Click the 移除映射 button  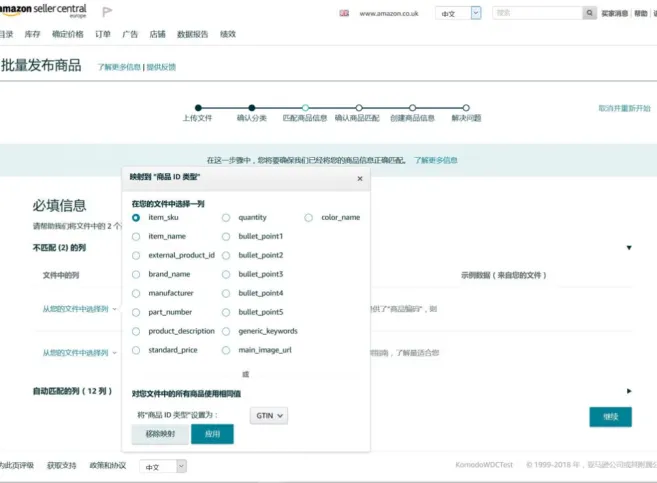[x=160, y=434]
